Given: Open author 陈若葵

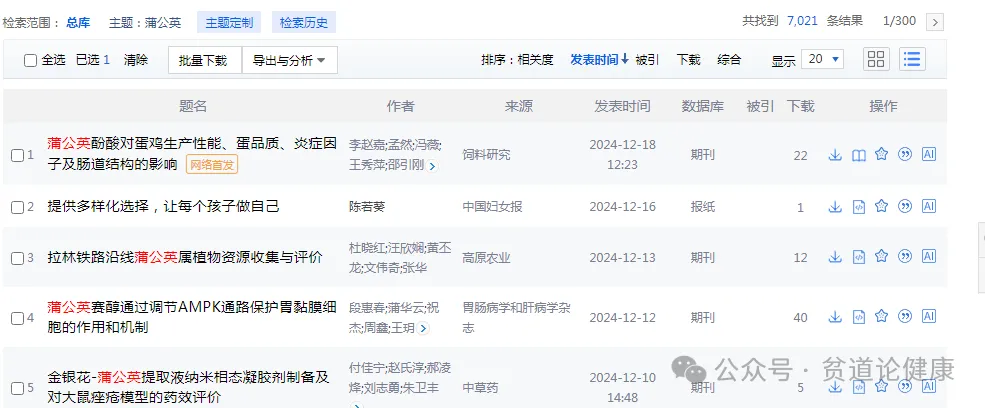Looking at the screenshot, I should [367, 207].
